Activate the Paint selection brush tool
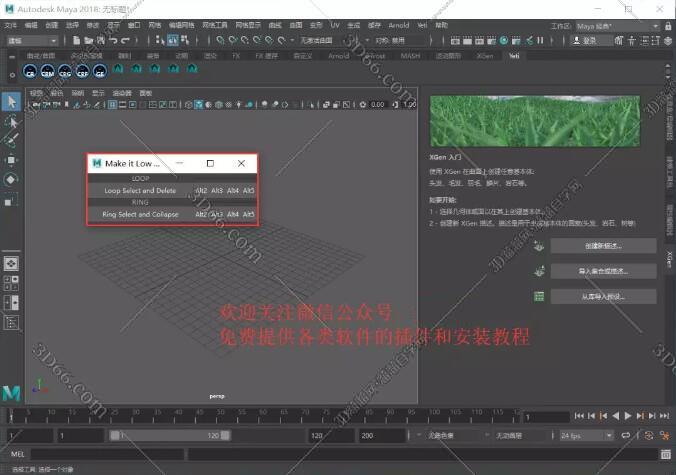The width and height of the screenshot is (676, 475). [x=11, y=140]
